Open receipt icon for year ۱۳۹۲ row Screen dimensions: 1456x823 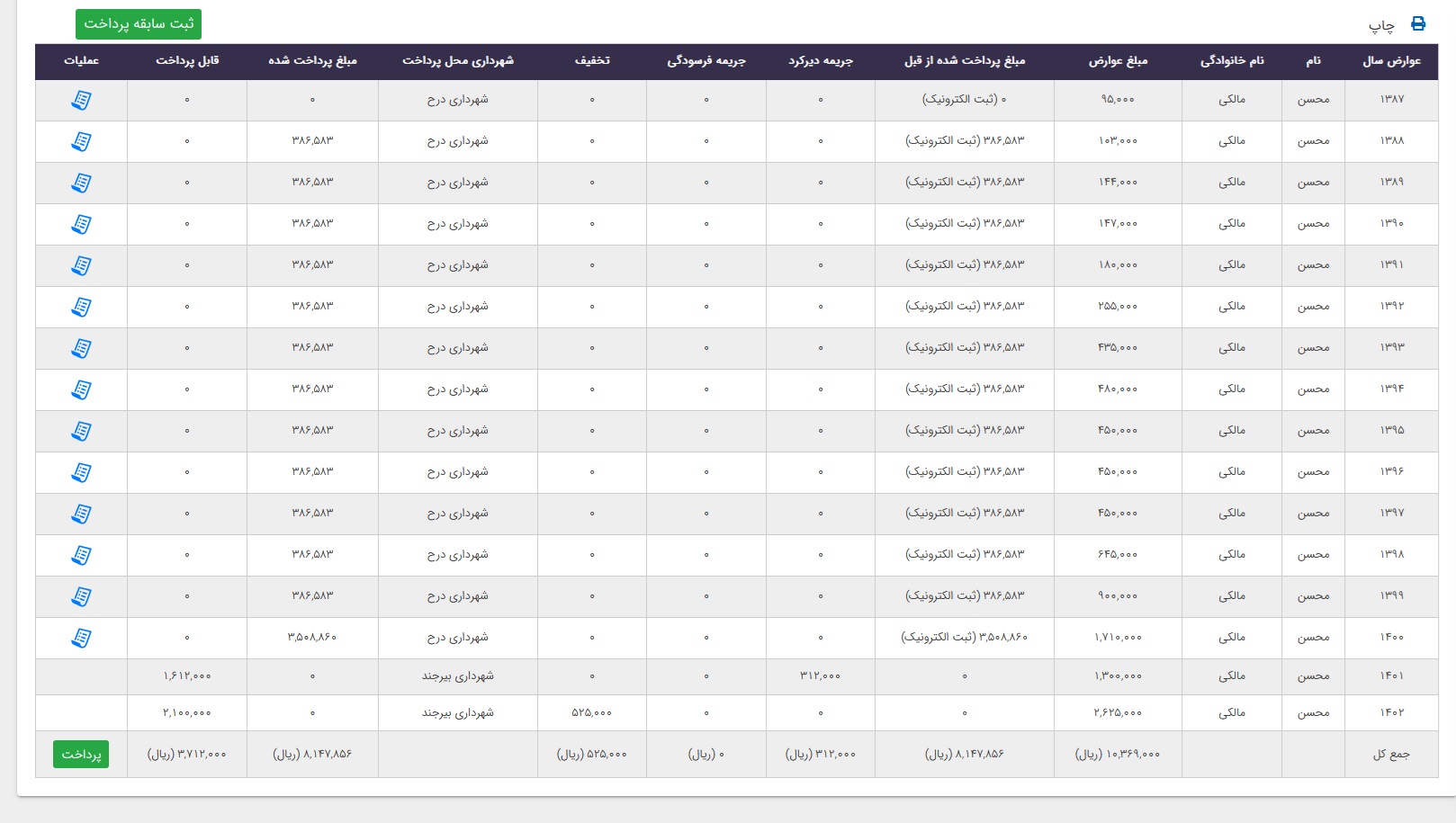coord(81,307)
